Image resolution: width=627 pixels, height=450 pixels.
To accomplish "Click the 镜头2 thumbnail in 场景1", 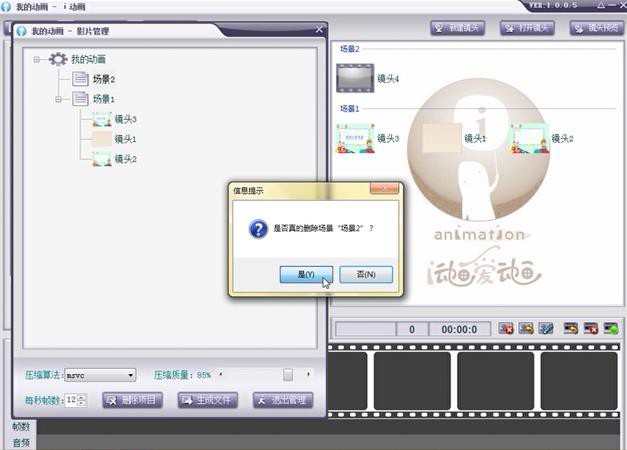I will [527, 138].
